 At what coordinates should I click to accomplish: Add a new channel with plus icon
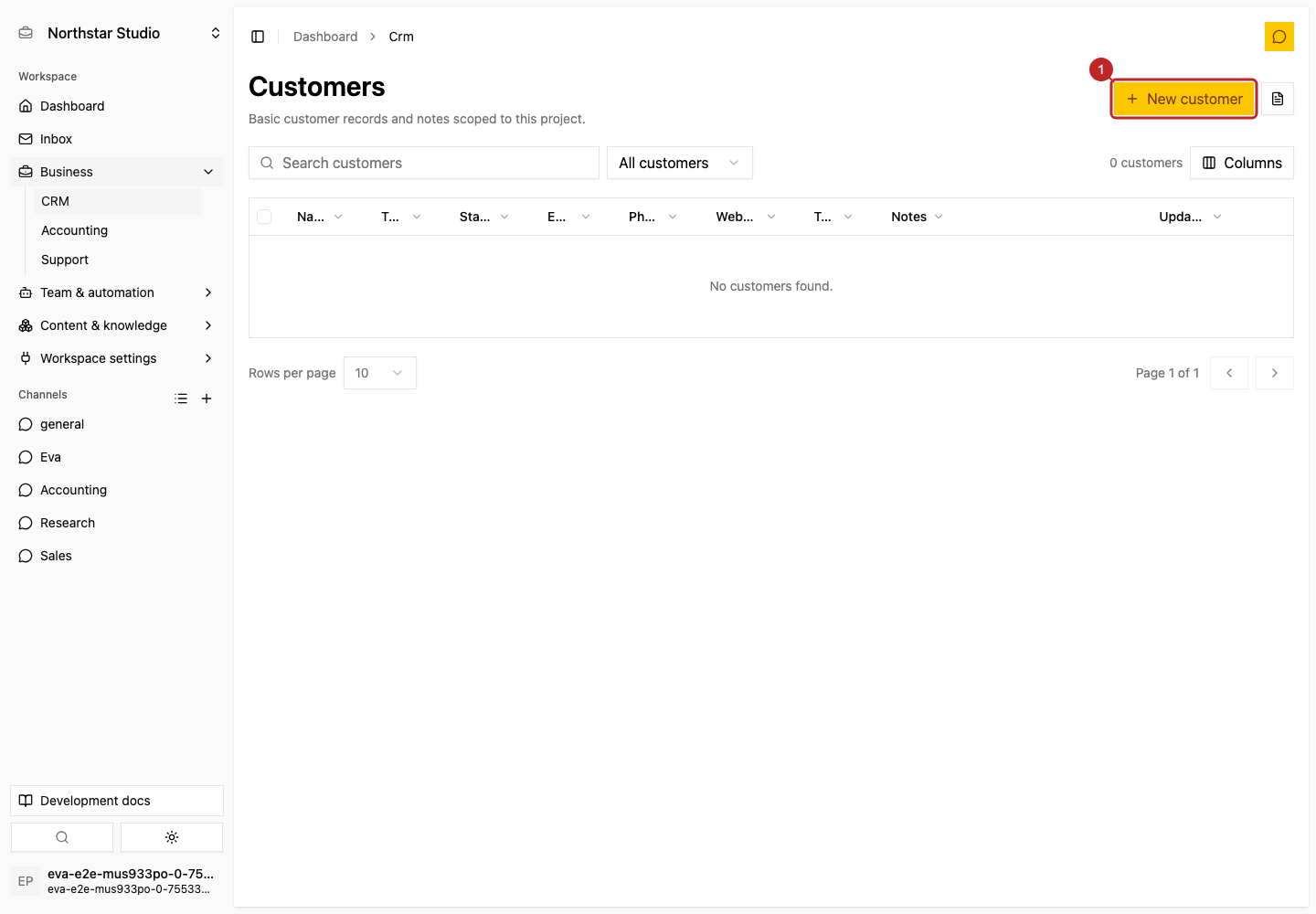(x=207, y=399)
